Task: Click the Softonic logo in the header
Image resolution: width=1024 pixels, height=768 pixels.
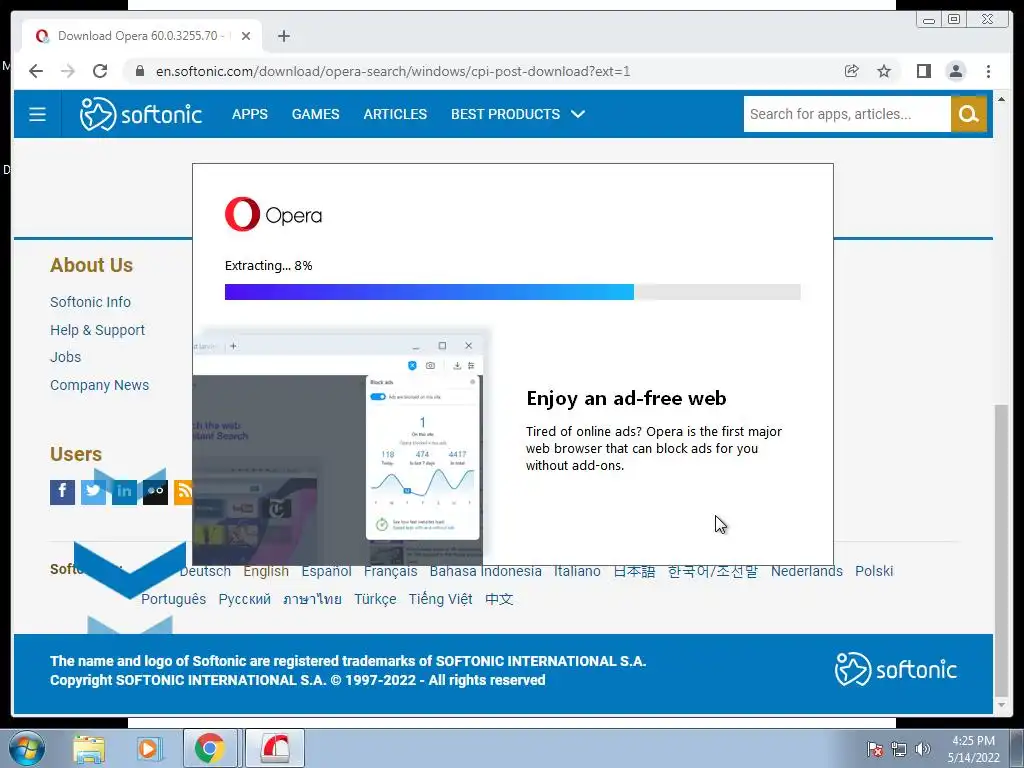Action: coord(140,114)
